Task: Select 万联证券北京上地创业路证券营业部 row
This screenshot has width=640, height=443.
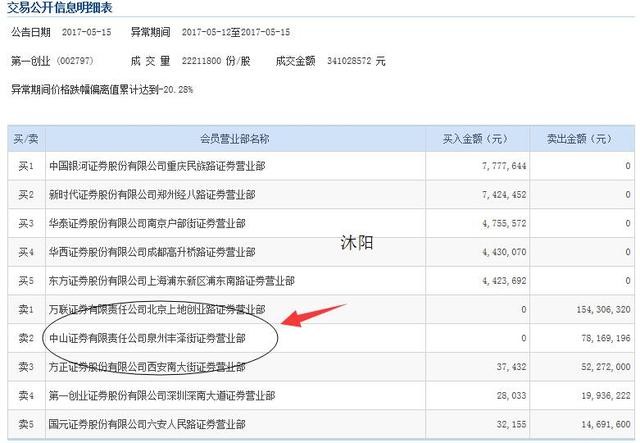Action: 321,309
